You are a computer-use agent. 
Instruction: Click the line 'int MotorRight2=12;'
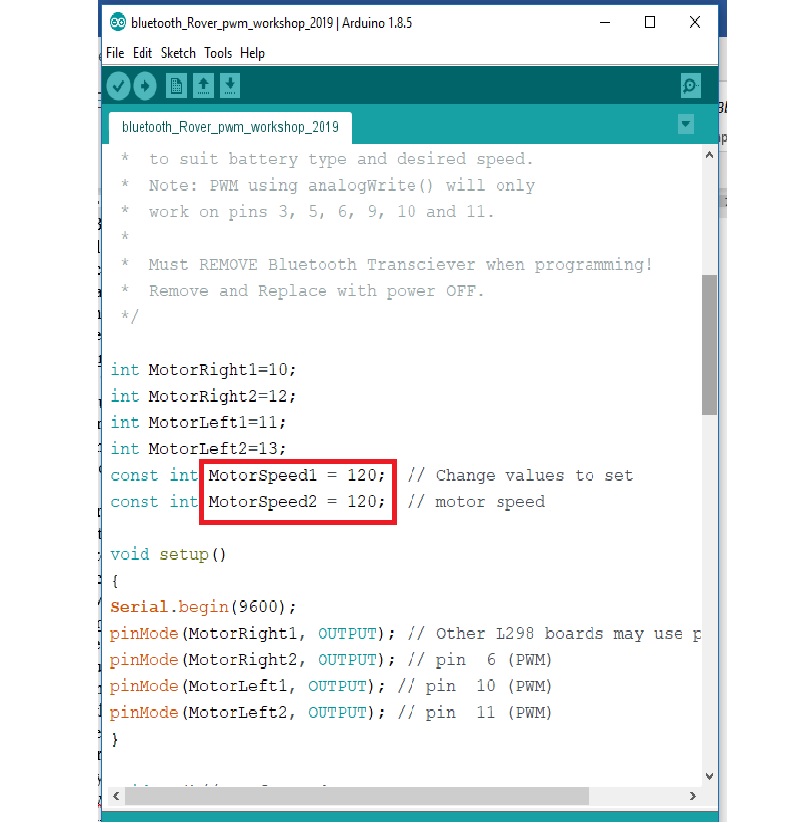[204, 396]
